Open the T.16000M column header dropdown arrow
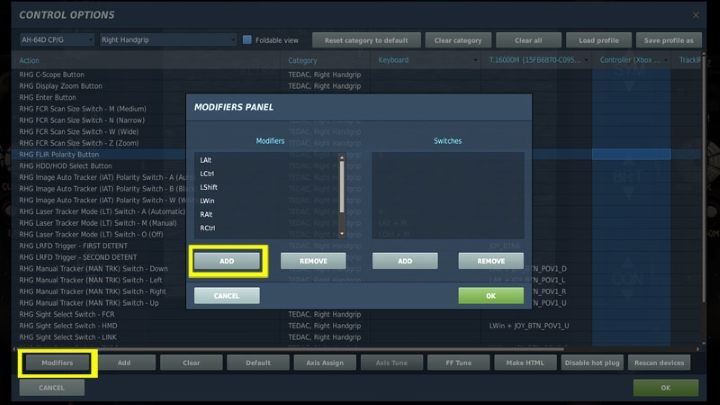Screen dimensions: 720x405 tap(586, 60)
